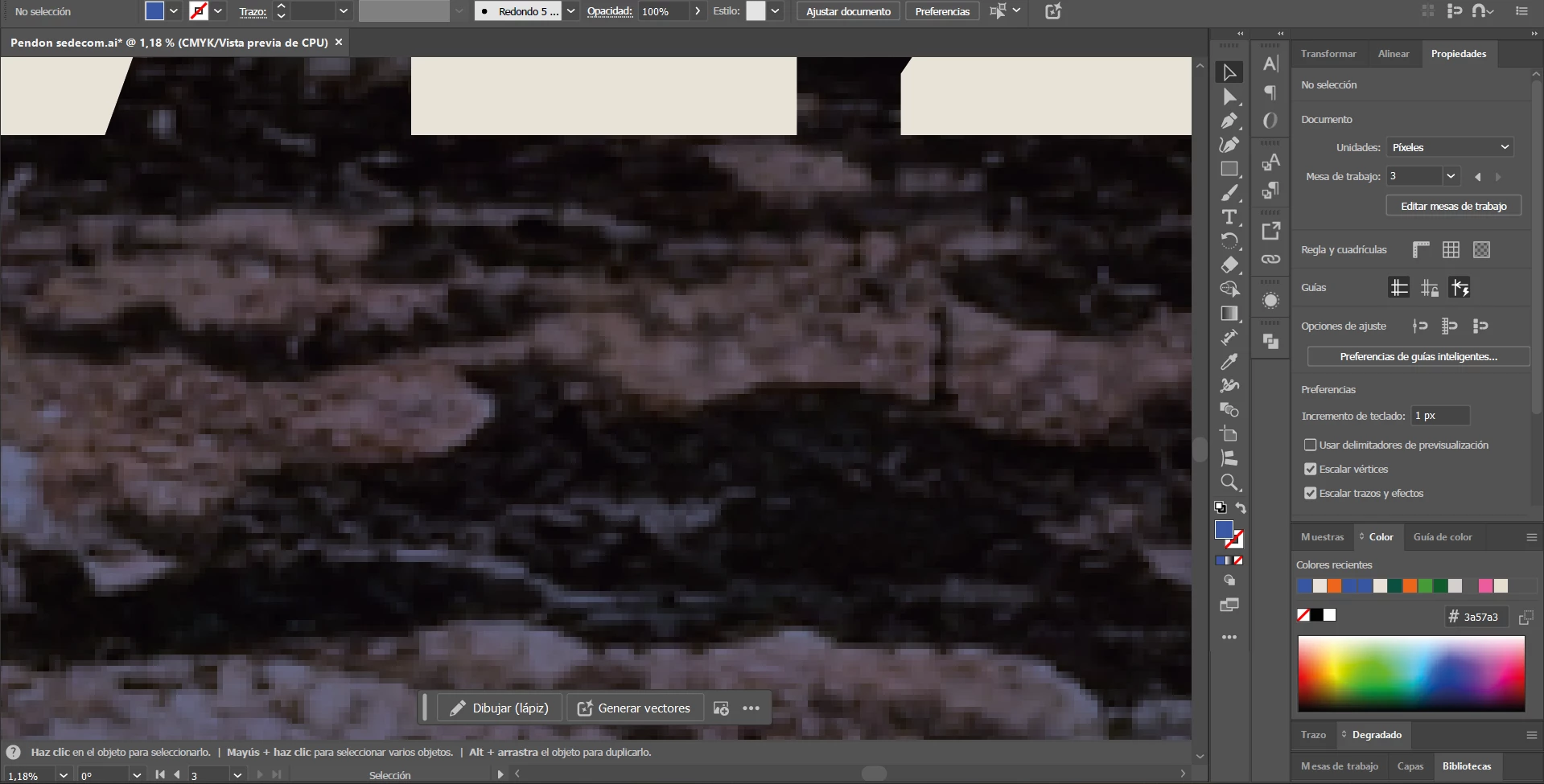Click 'Ajustar documento' button
1544x784 pixels.
coord(848,11)
